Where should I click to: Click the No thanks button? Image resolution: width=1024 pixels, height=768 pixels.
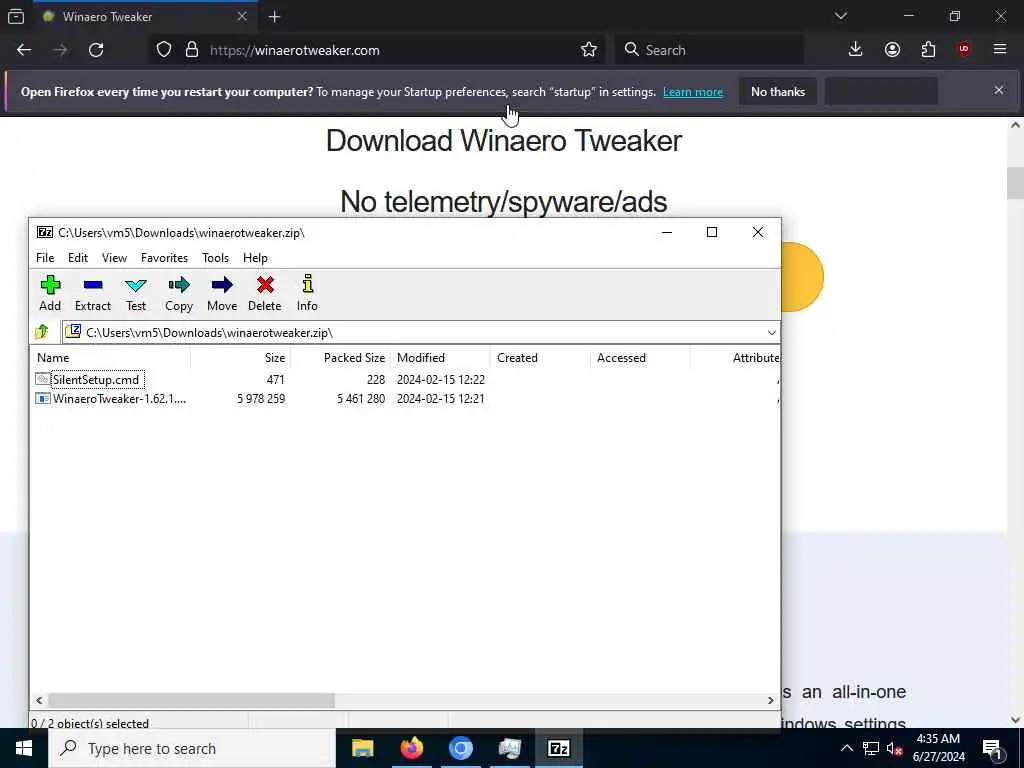[x=778, y=91]
